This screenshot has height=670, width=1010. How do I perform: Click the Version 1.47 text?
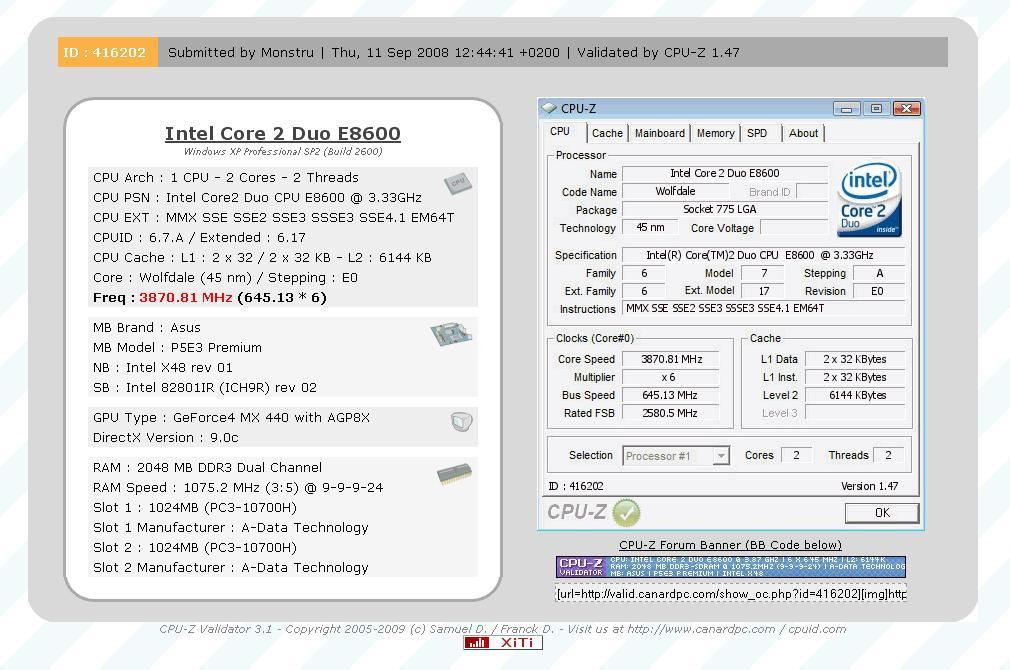870,486
